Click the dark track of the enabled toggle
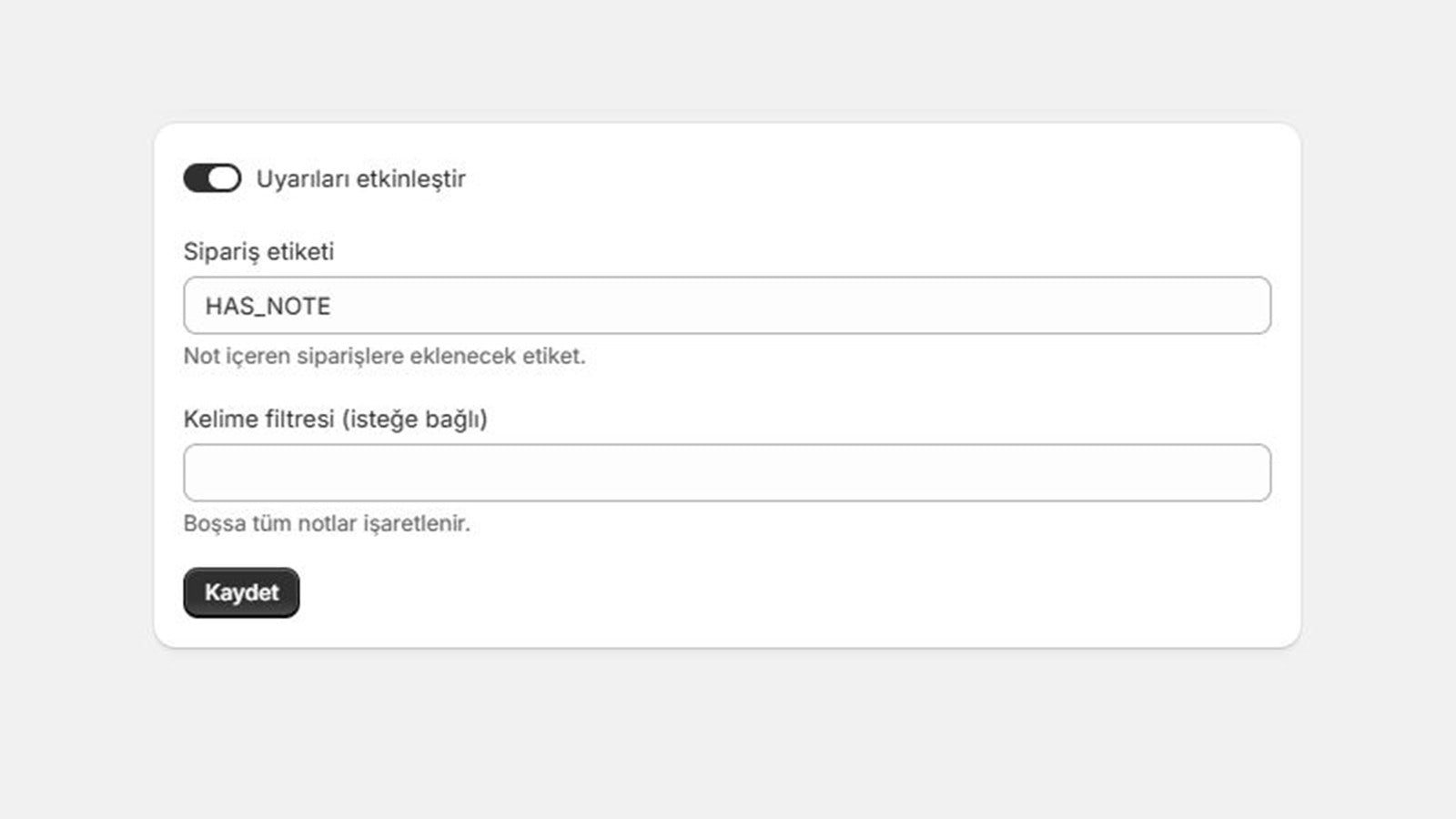The width and height of the screenshot is (1456, 819). pyautogui.click(x=196, y=178)
